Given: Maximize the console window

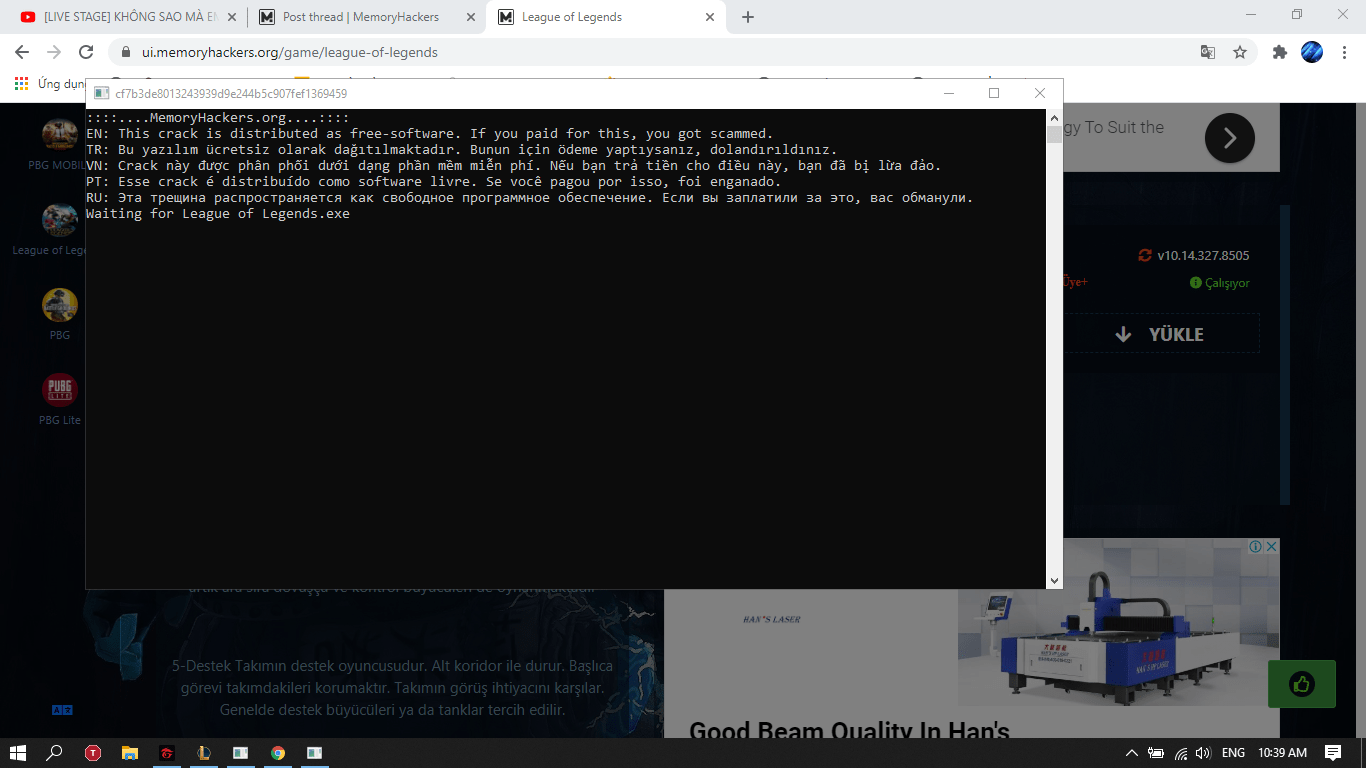Looking at the screenshot, I should (x=994, y=93).
